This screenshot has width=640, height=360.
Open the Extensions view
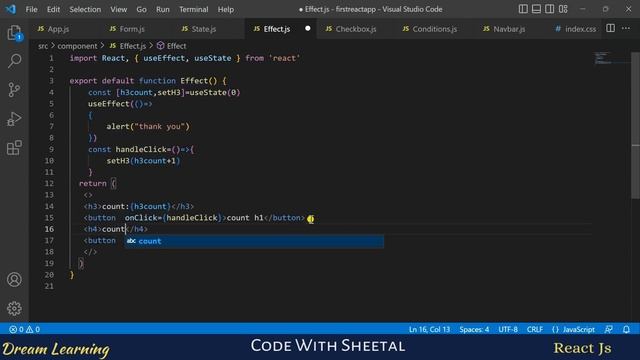point(14,148)
